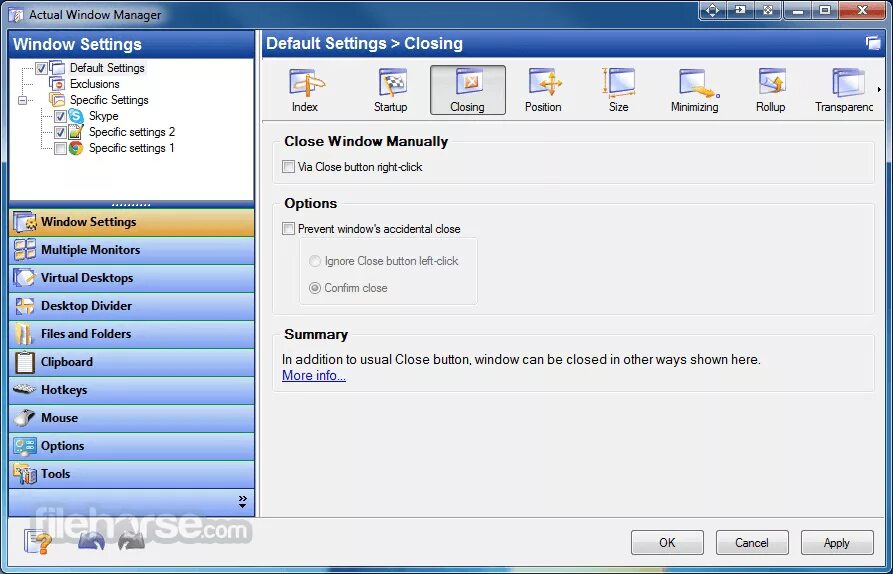Enable Prevent window's accidental close
This screenshot has width=893, height=574.
tap(288, 229)
